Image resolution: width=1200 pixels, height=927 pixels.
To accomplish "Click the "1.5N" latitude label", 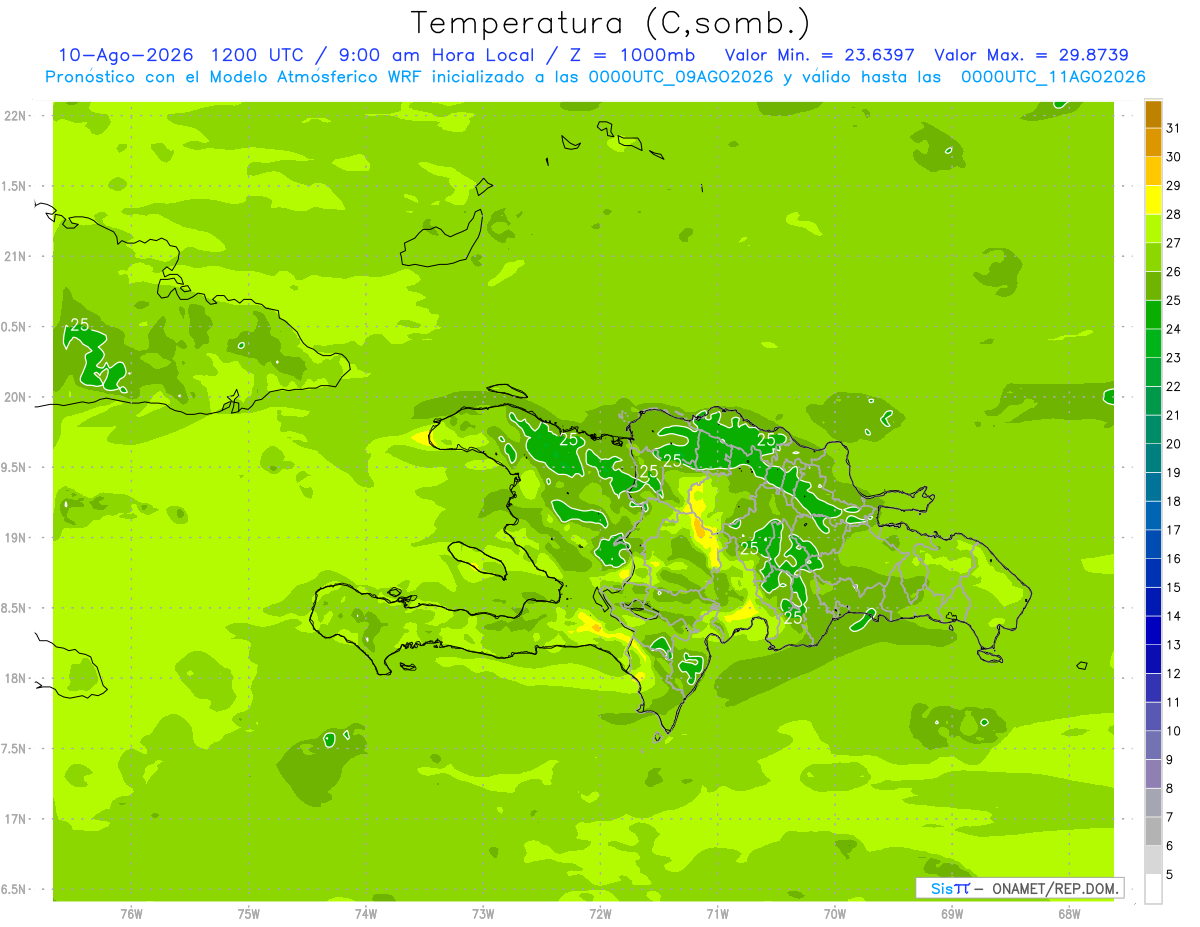I will 15,186.
